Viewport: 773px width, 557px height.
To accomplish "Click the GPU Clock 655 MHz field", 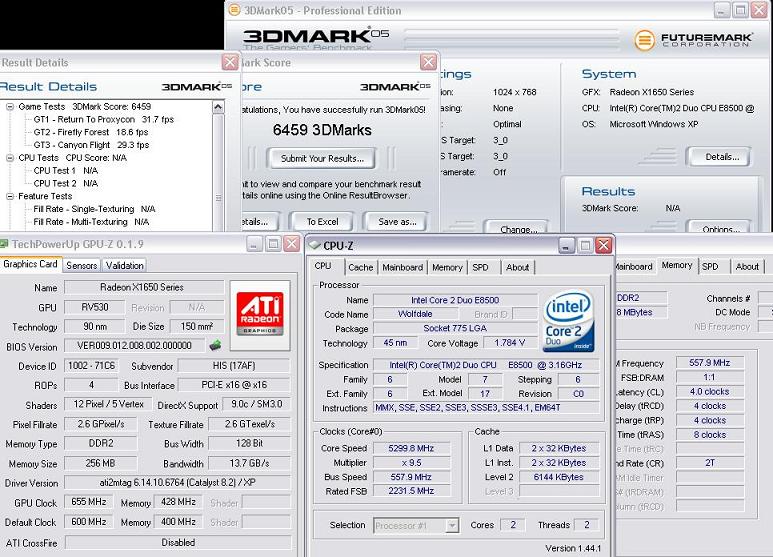I will (88, 502).
